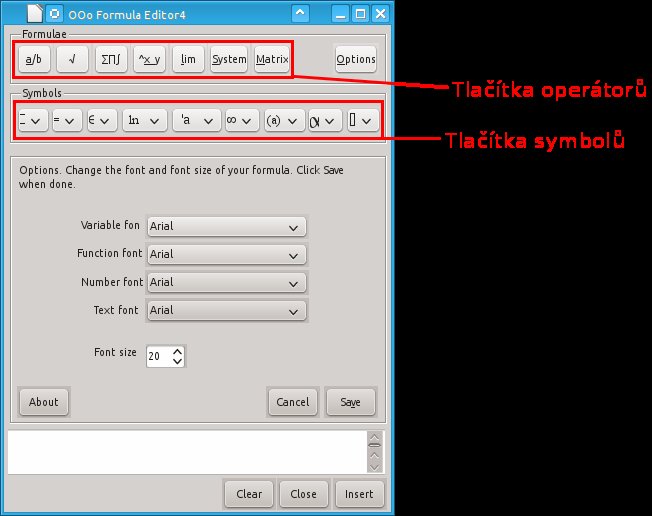Open the sum, product and integral formula button
This screenshot has width=652, height=516.
111,59
